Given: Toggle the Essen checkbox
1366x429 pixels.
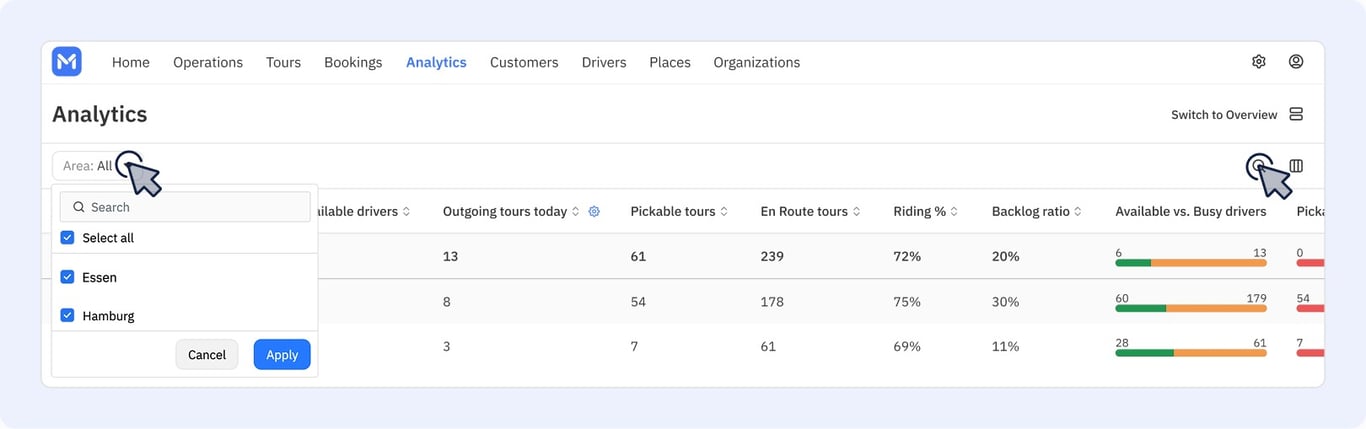Looking at the screenshot, I should coord(68,277).
